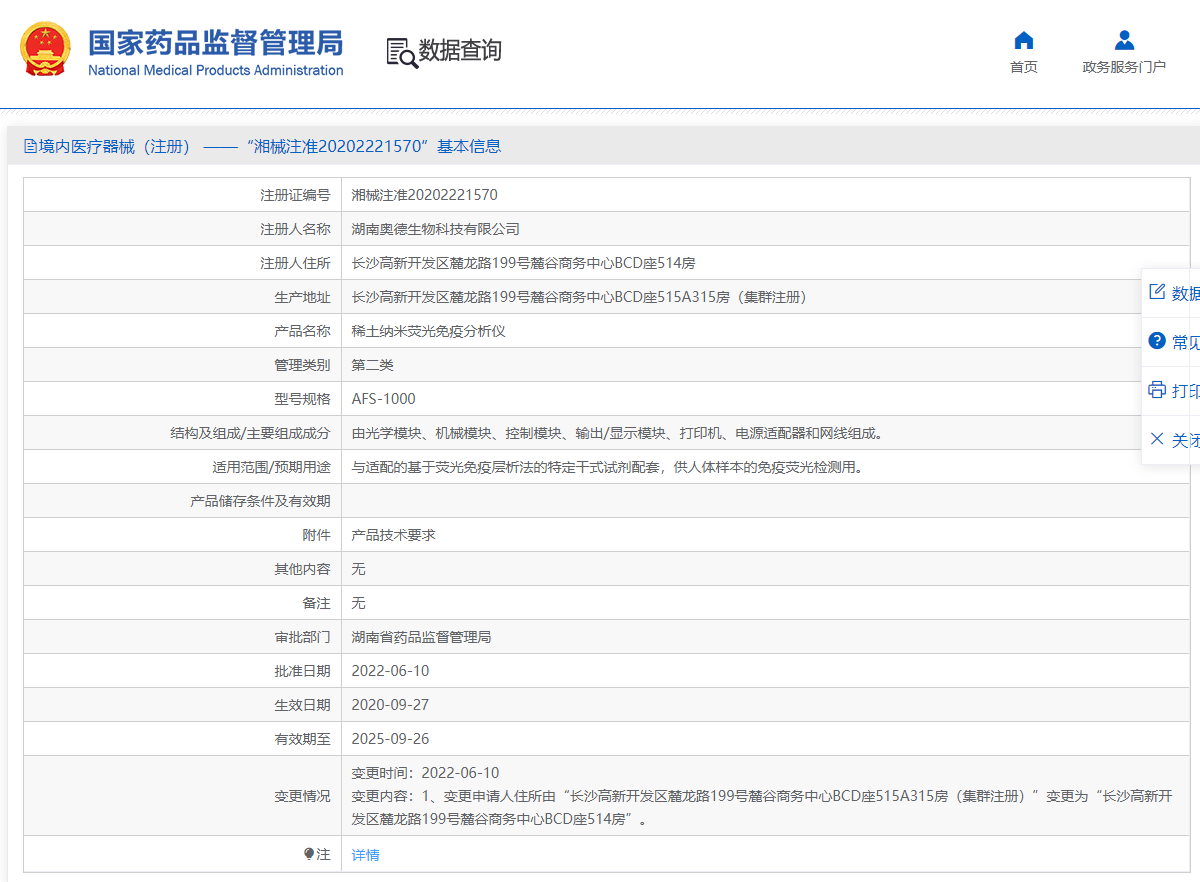1200x882 pixels.
Task: Open 常见问题 via the question mark icon
Action: point(1155,342)
